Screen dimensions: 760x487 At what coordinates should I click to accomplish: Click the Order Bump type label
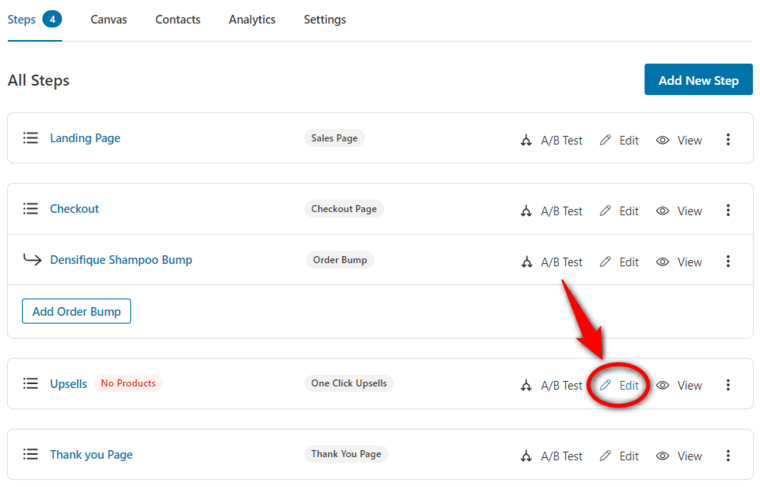tap(340, 260)
